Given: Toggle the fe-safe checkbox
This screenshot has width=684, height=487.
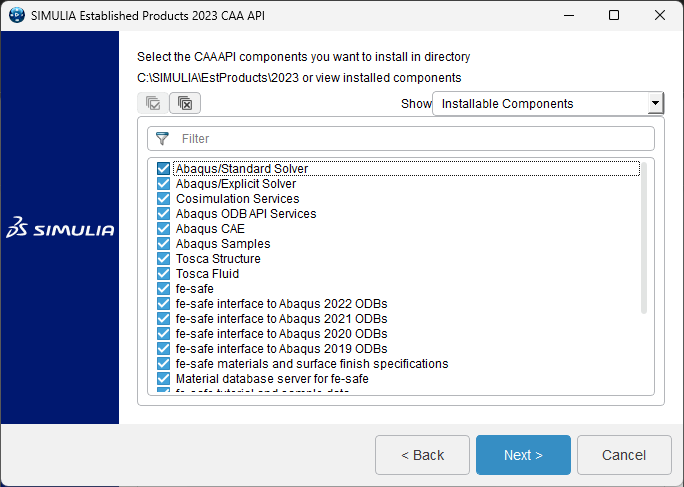Looking at the screenshot, I should coord(164,288).
